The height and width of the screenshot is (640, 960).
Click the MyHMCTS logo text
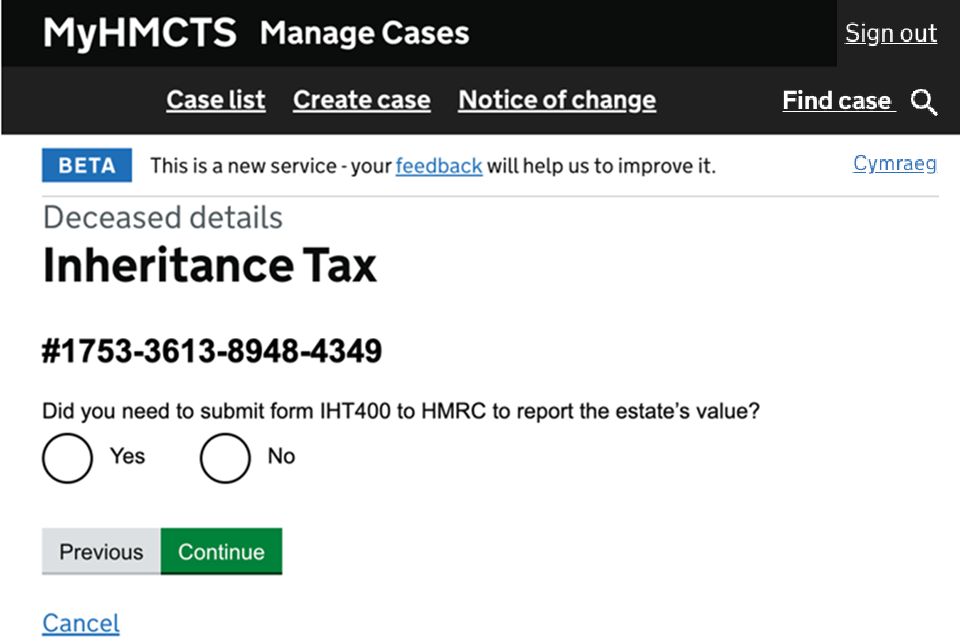click(139, 33)
